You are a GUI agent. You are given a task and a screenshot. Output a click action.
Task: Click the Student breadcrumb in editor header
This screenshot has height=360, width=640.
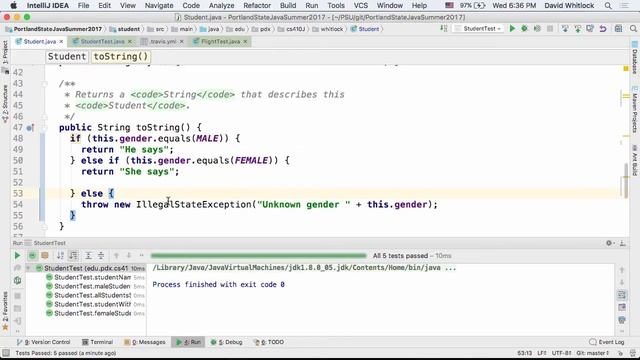point(67,57)
